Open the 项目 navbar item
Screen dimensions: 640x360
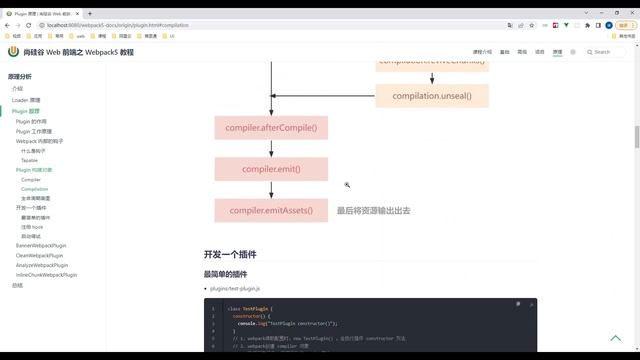[540, 52]
